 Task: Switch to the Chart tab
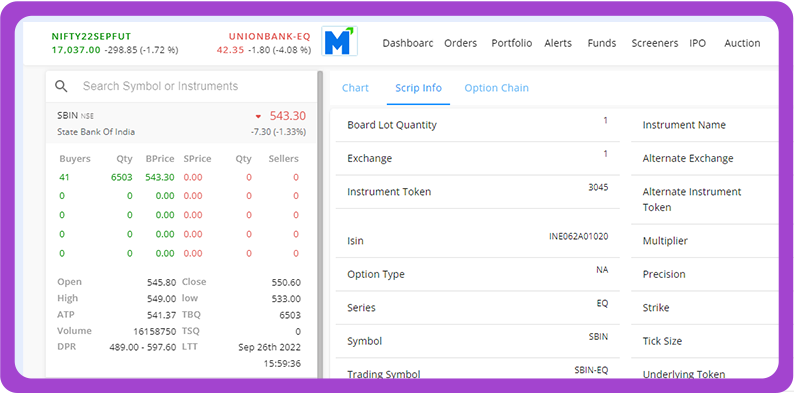[355, 88]
